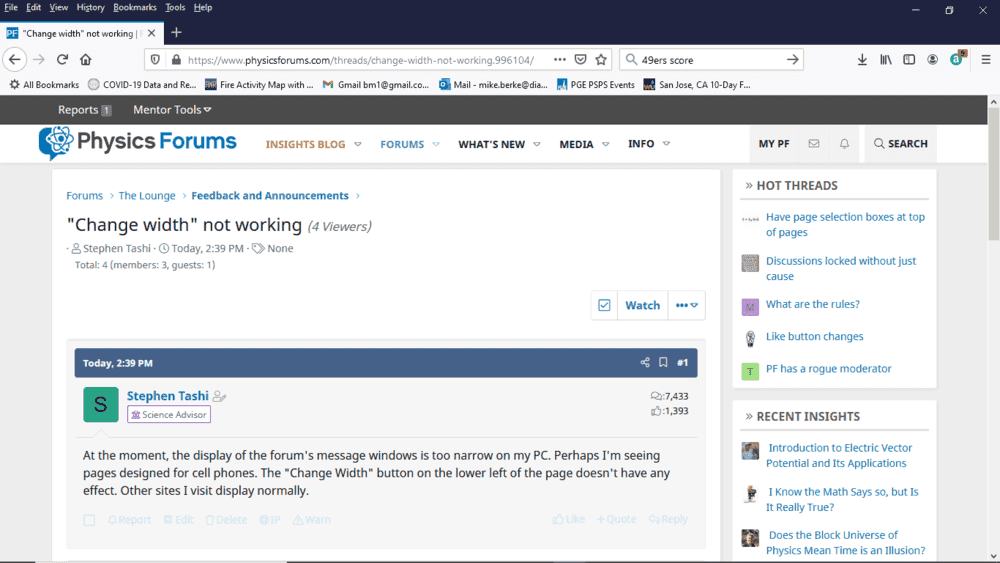Tick the post selection checkbox beside Report
The width and height of the screenshot is (1000, 563).
pyautogui.click(x=89, y=520)
